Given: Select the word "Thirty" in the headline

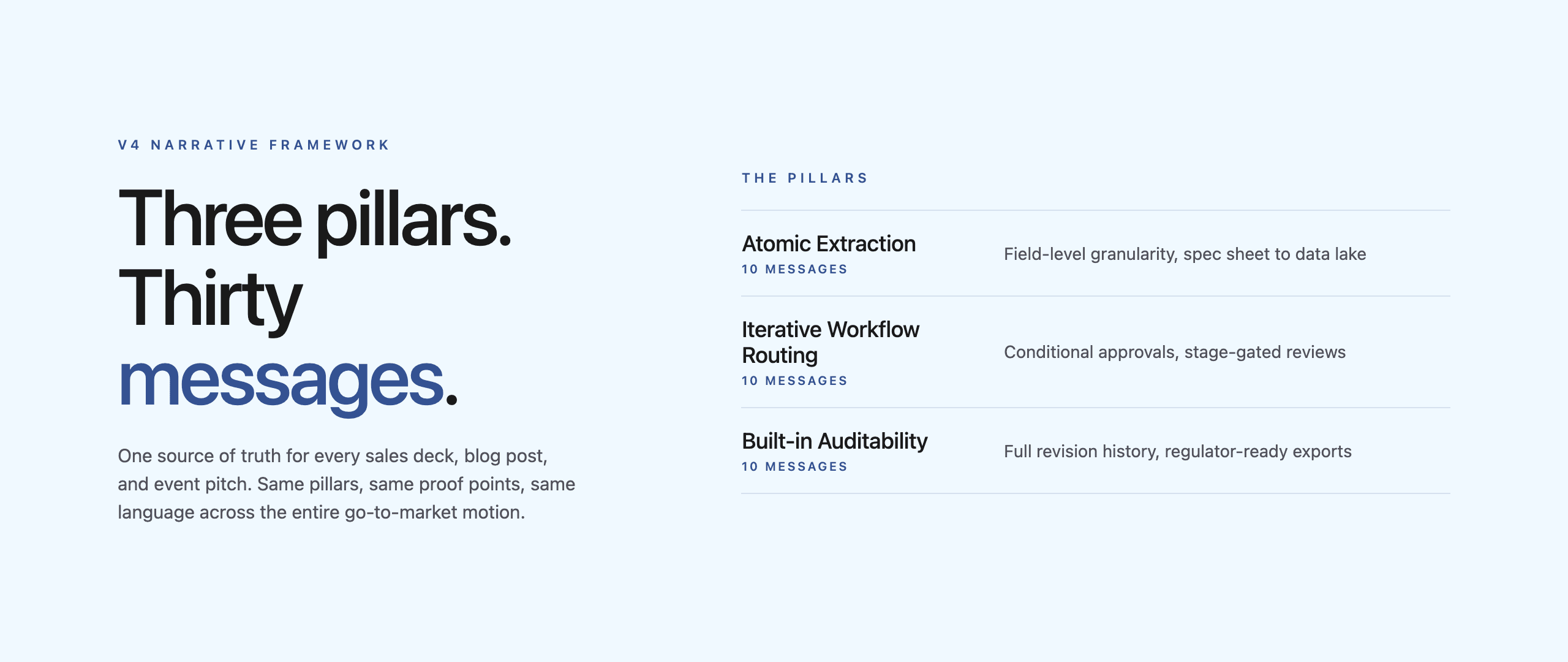Looking at the screenshot, I should point(209,300).
